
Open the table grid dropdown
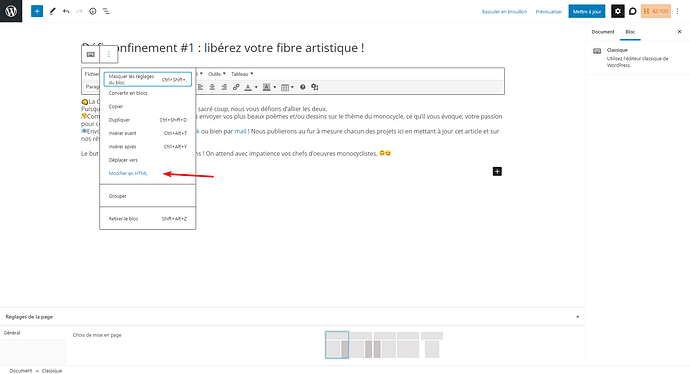point(287,87)
